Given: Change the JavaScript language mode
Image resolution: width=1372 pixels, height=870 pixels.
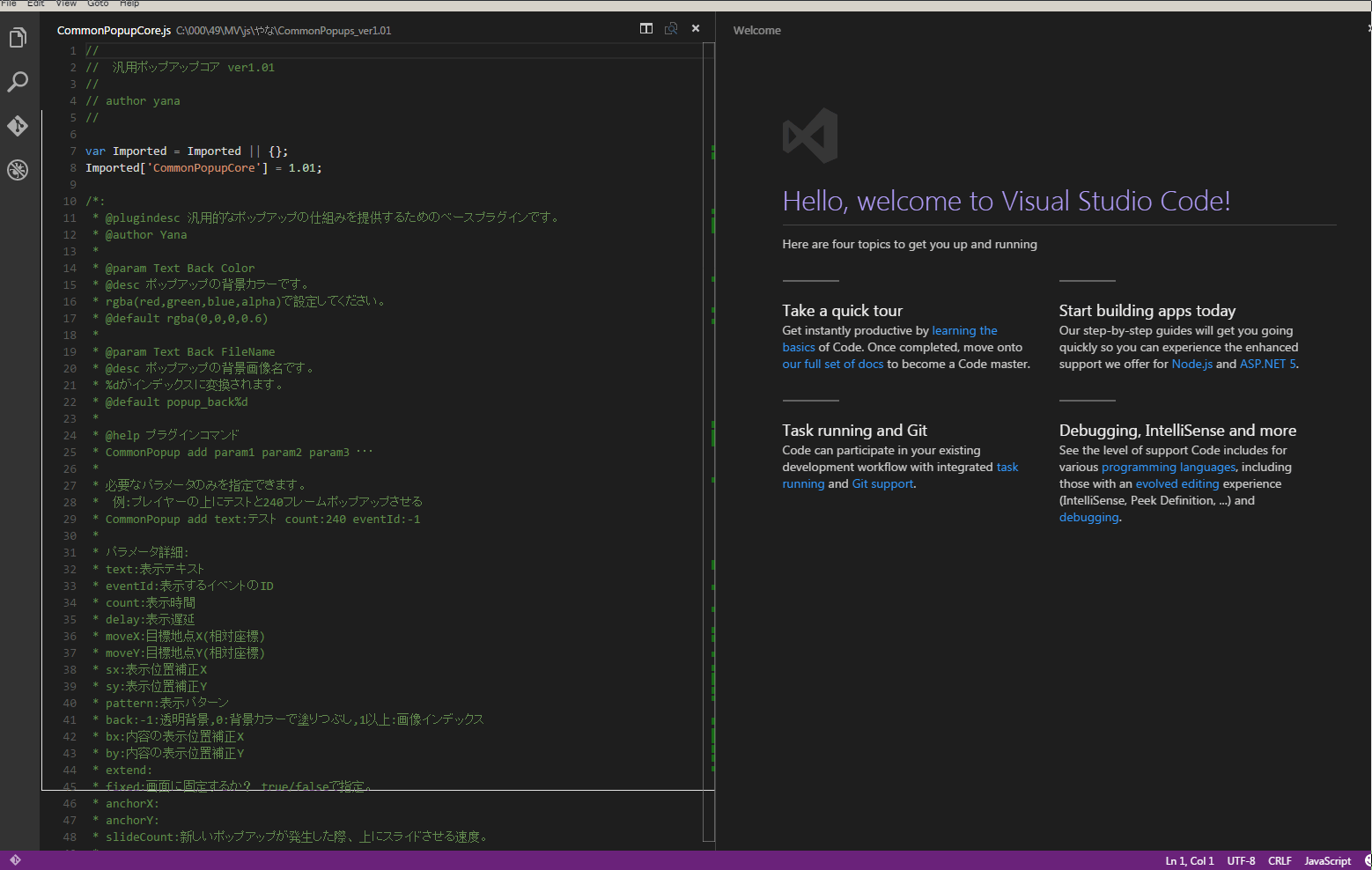Looking at the screenshot, I should coord(1327,861).
